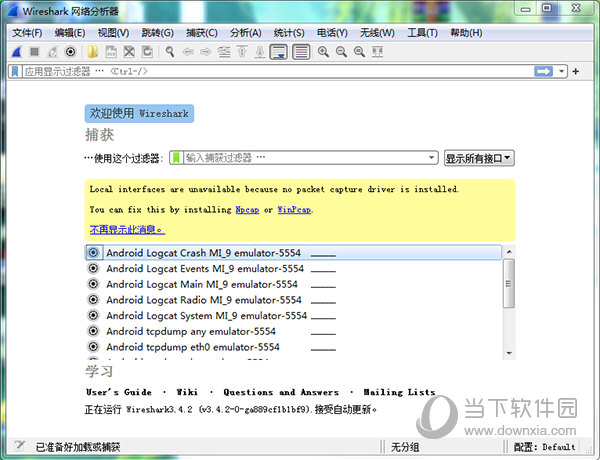
Task: Open expert information icon in status bar
Action: click(20, 446)
